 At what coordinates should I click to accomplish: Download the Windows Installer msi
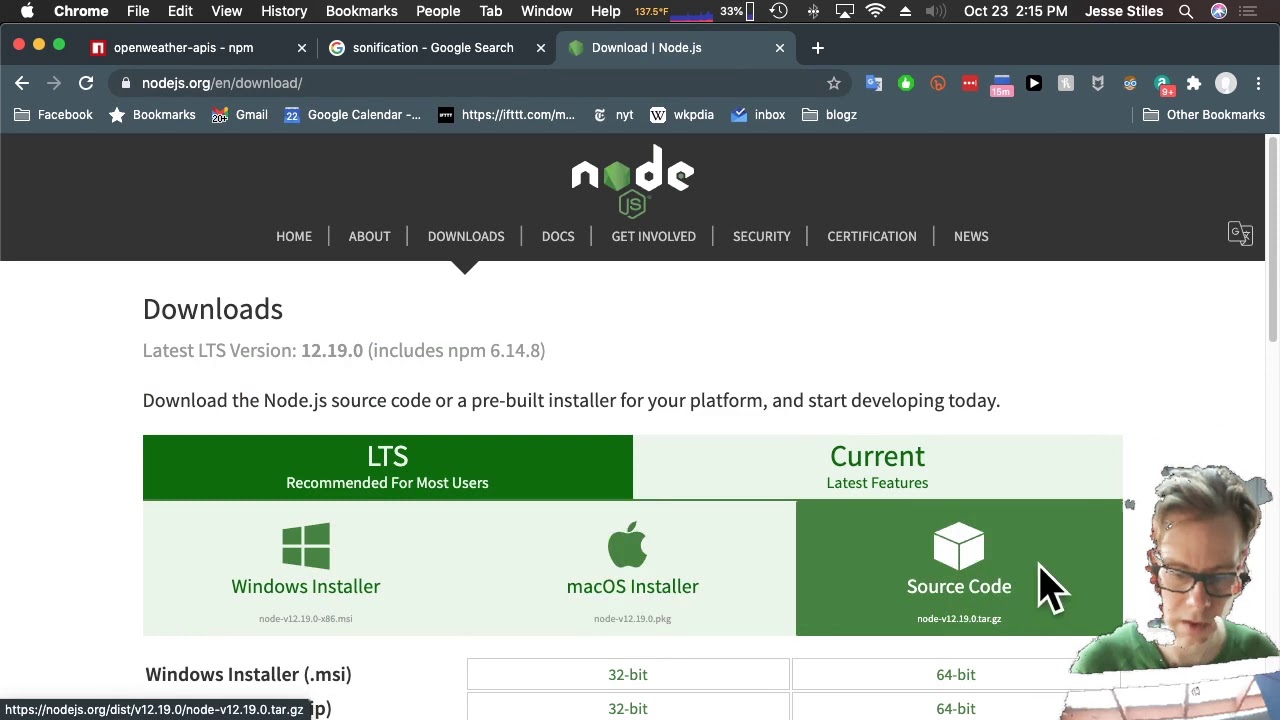(x=306, y=568)
